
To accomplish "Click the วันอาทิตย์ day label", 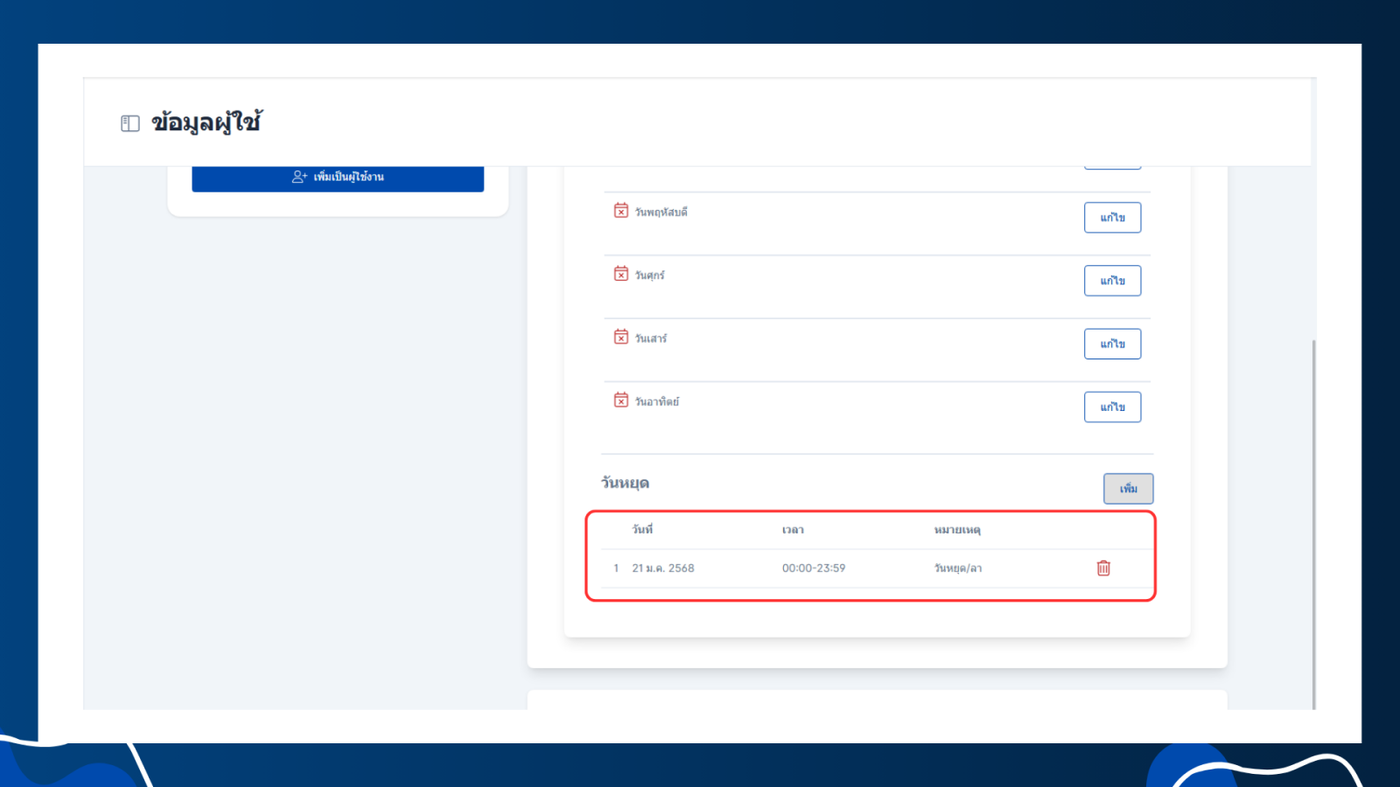I will 657,401.
